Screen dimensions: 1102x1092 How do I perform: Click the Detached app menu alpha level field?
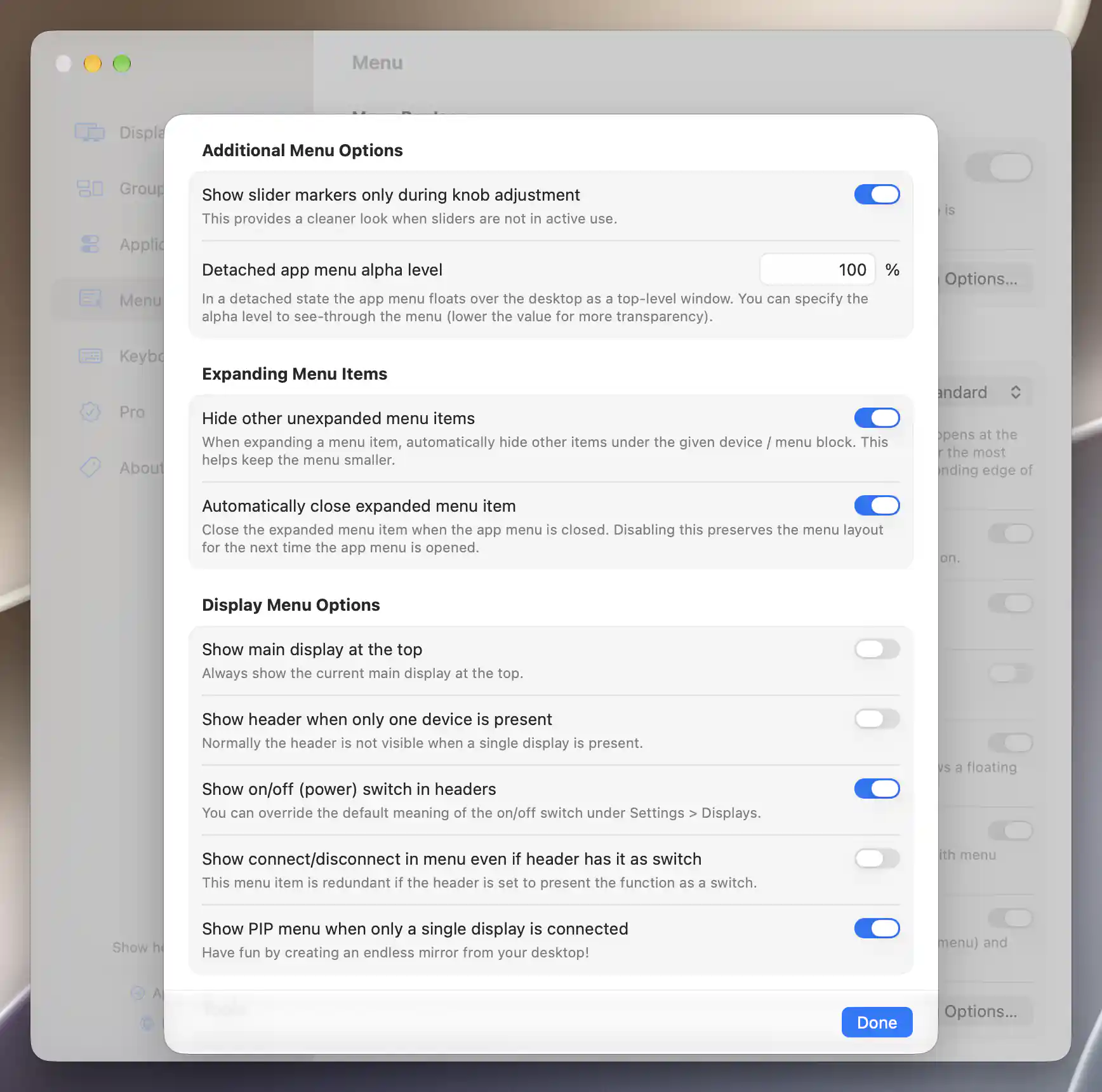point(818,270)
